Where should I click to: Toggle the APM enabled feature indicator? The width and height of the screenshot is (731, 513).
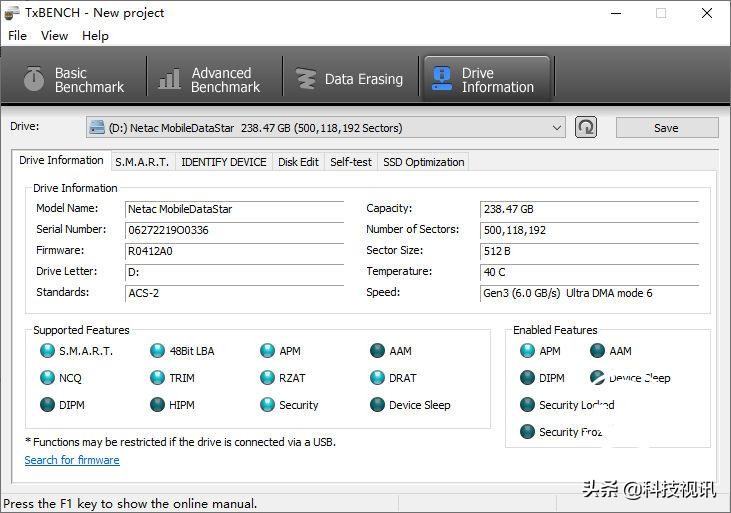pyautogui.click(x=527, y=351)
